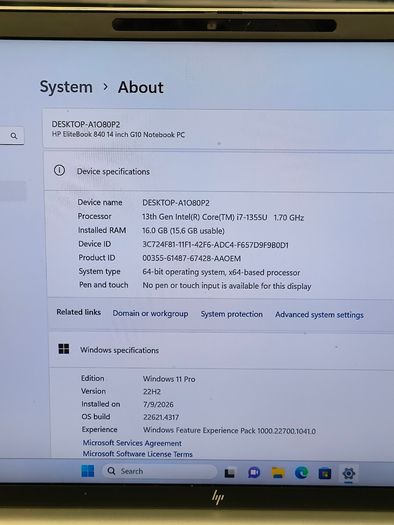The height and width of the screenshot is (525, 394).
Task: Collapse the Device specifications section header
Action: (219, 171)
